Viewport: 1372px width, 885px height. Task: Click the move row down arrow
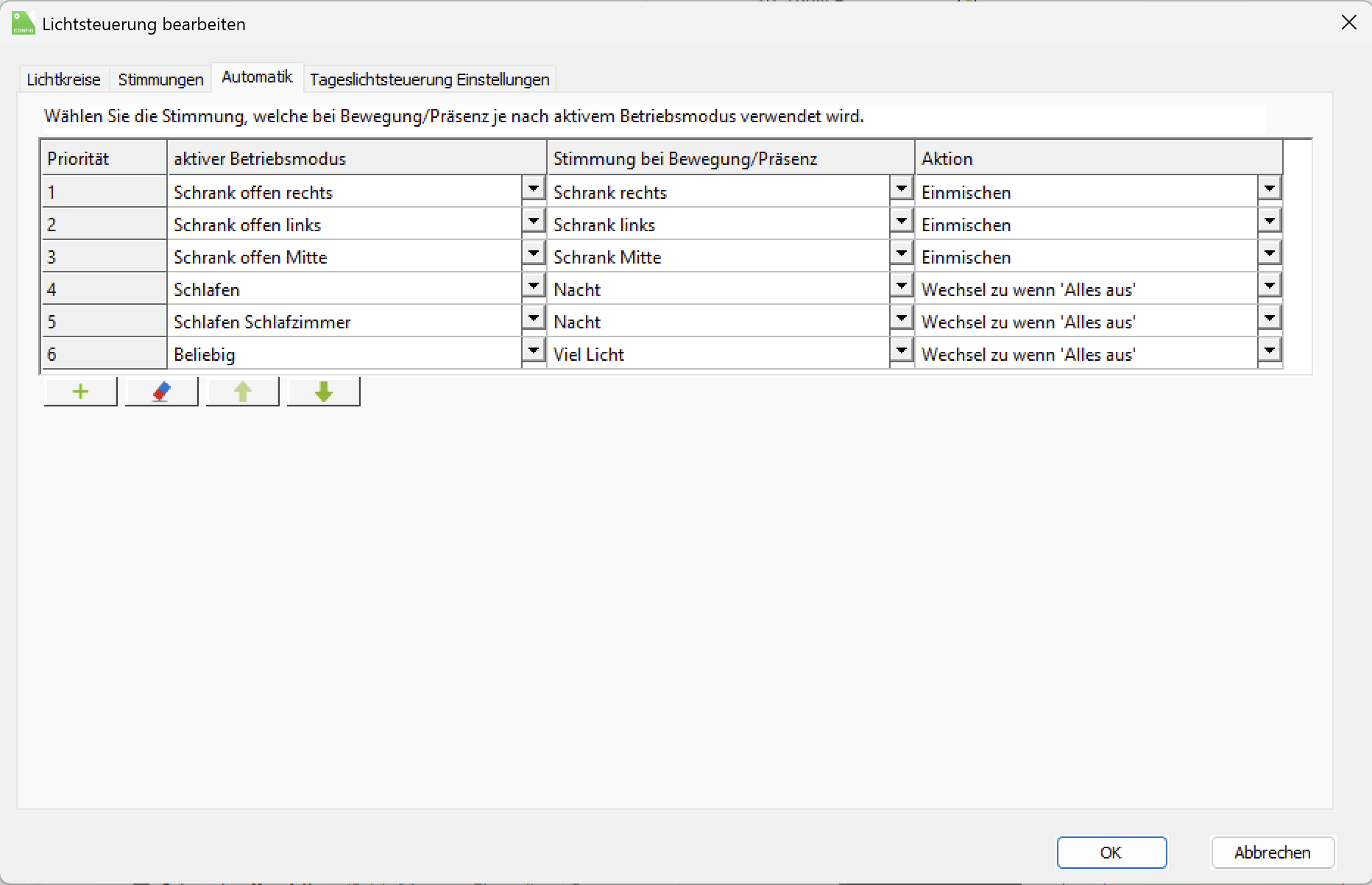pos(324,392)
